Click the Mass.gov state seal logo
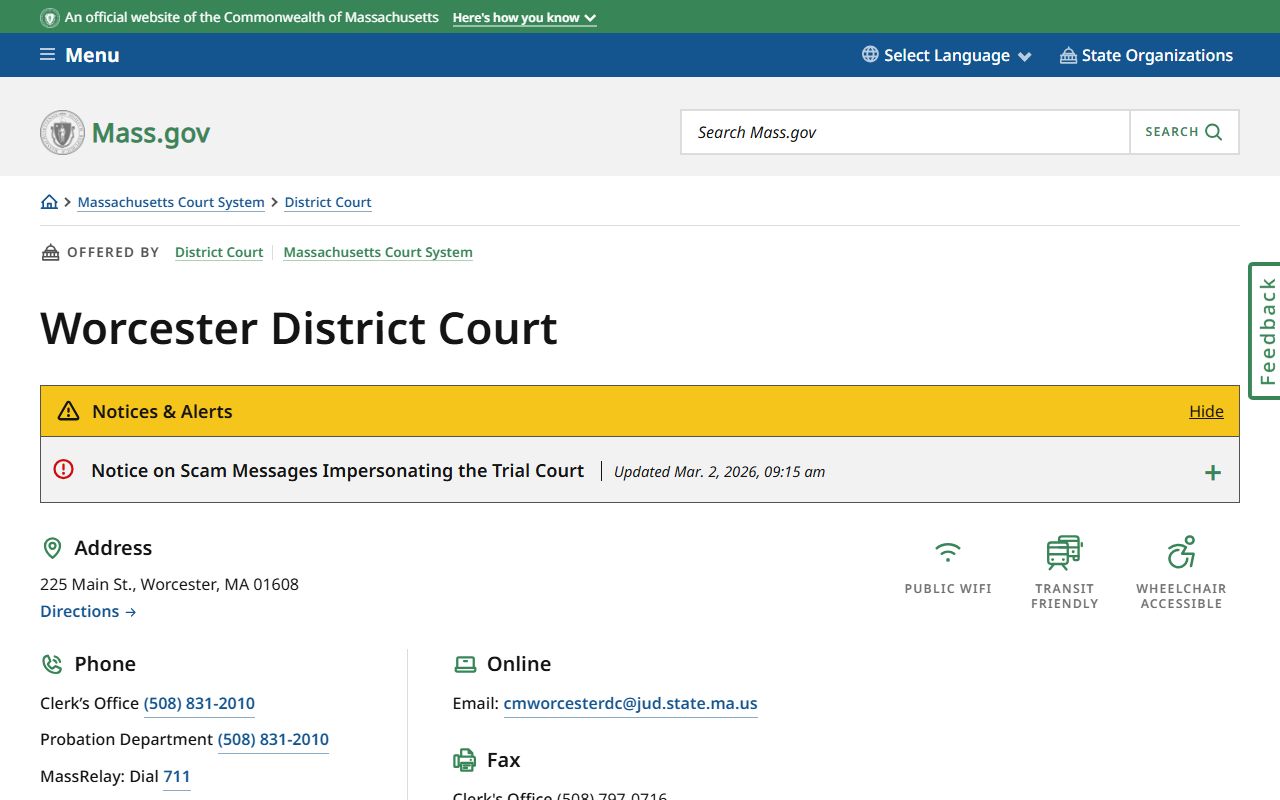Viewport: 1280px width, 800px height. click(62, 133)
